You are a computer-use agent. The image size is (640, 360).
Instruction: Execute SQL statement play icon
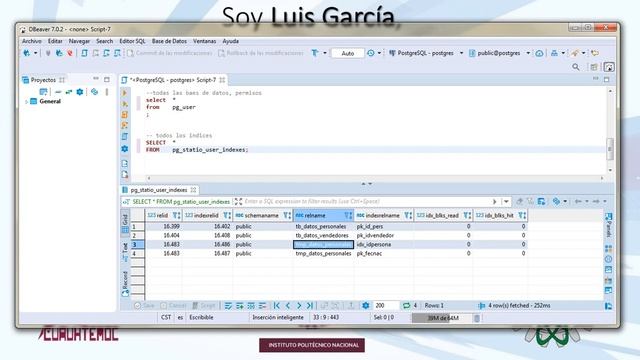point(125,93)
